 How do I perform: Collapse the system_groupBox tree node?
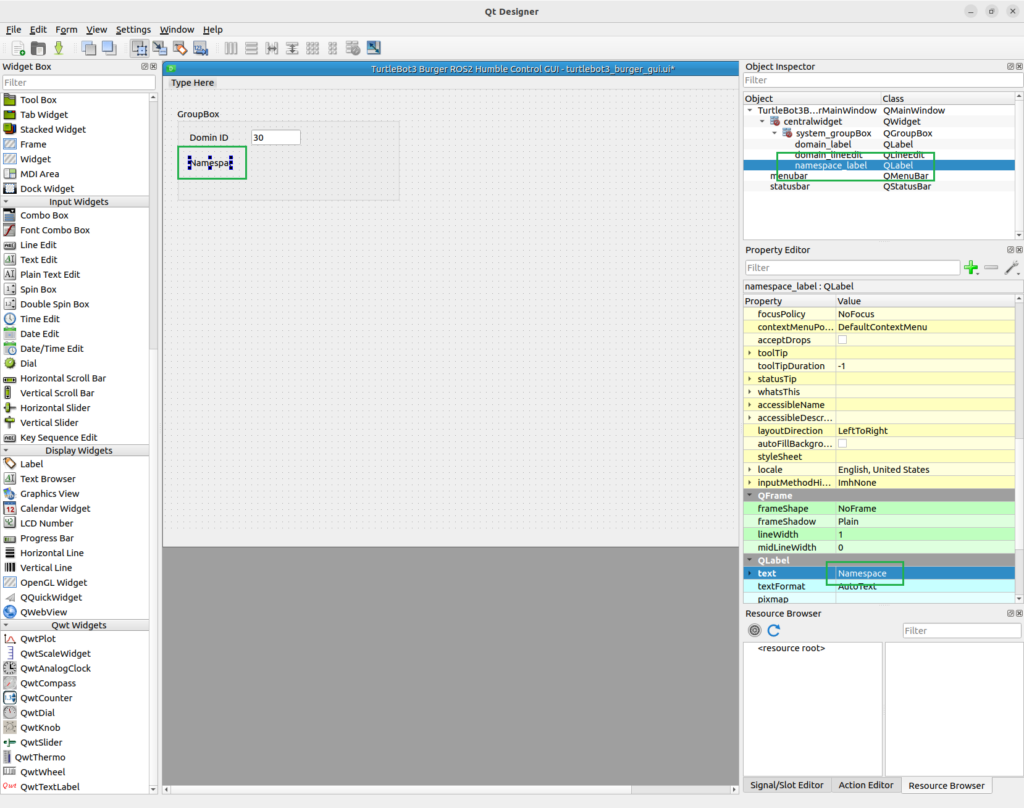775,133
